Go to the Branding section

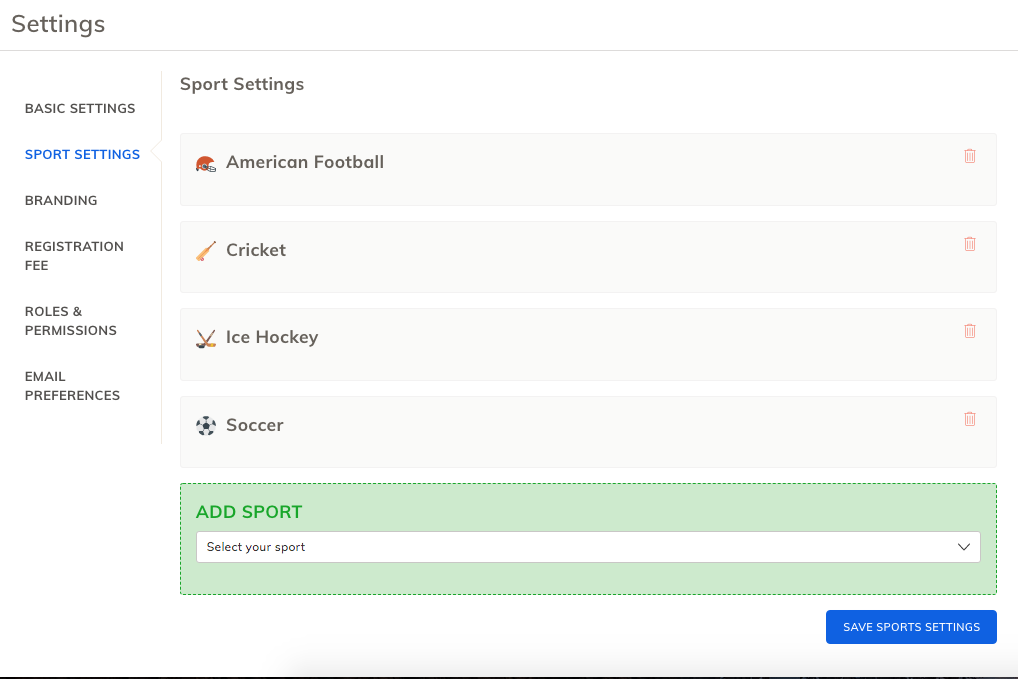[61, 200]
